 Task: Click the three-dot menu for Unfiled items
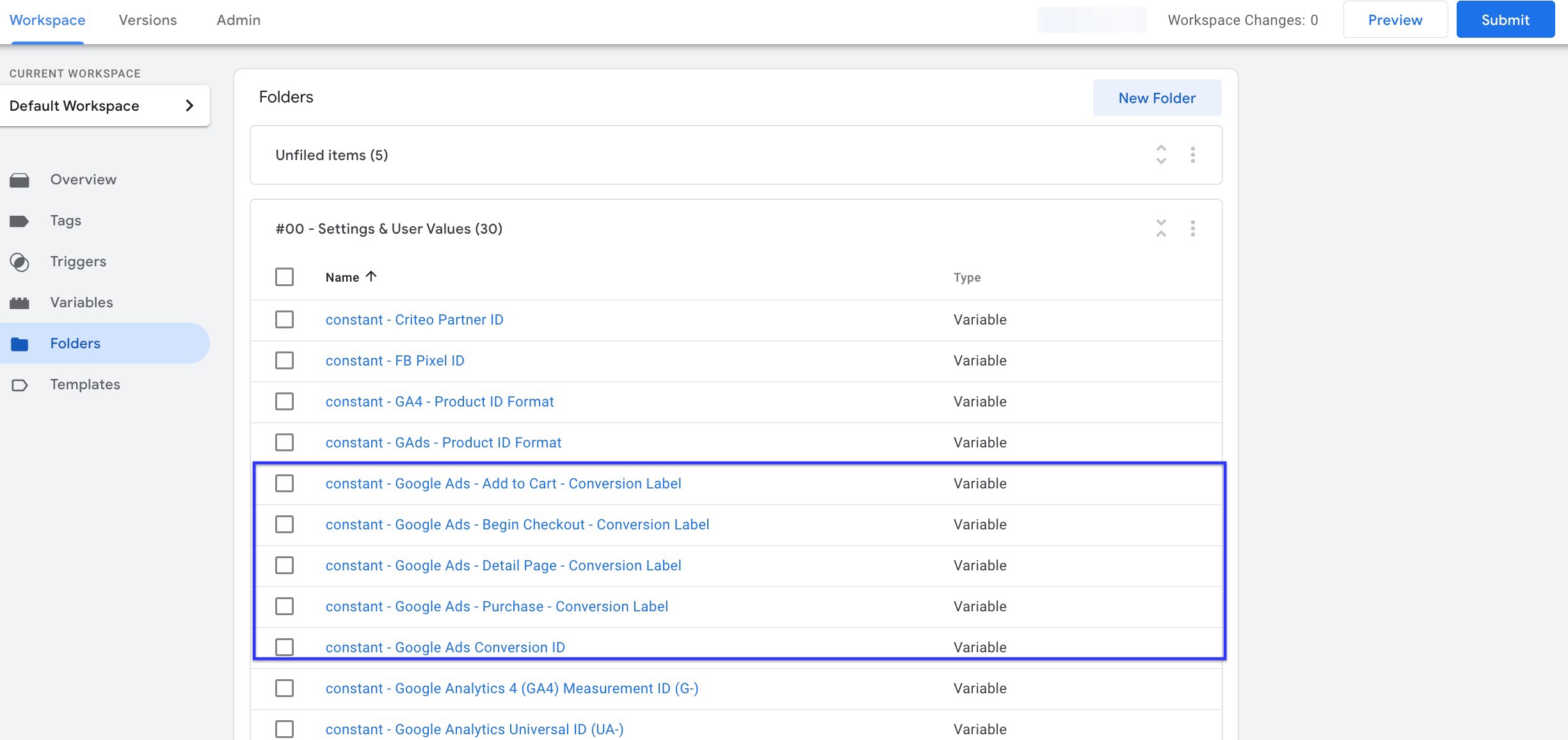(x=1194, y=154)
